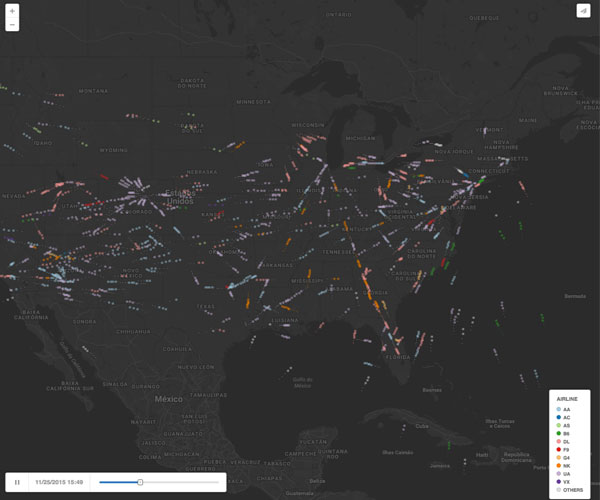Click the Yucatán label on map
Viewport: 600px width, 500px height.
click(313, 442)
